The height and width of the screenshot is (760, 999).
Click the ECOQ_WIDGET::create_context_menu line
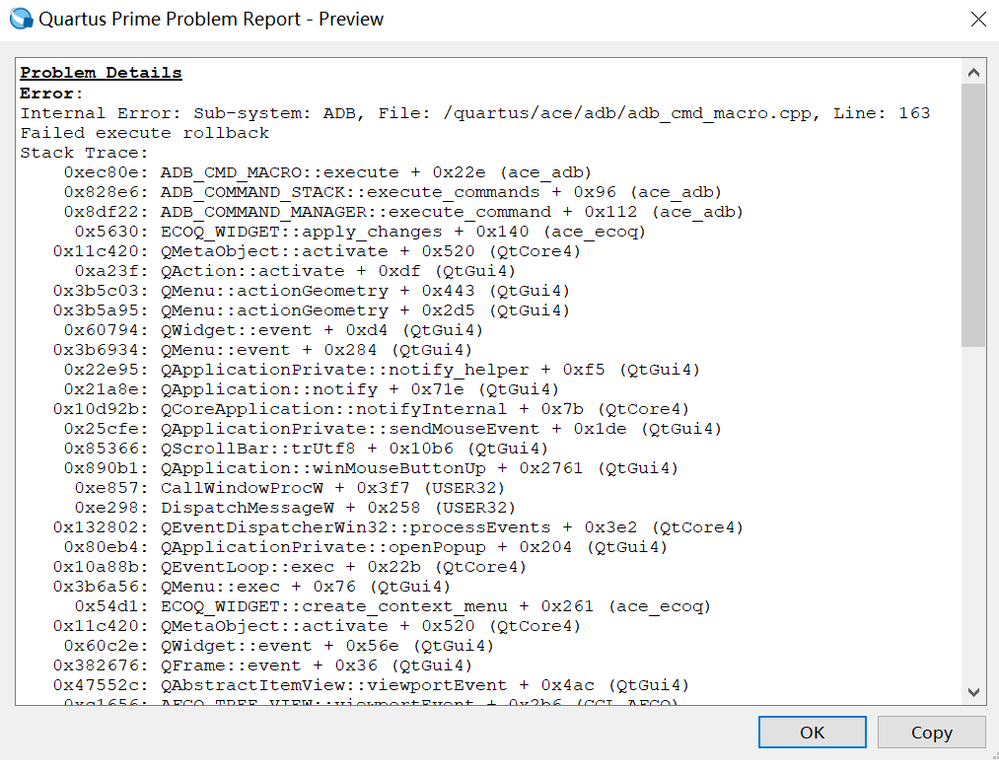[392, 607]
